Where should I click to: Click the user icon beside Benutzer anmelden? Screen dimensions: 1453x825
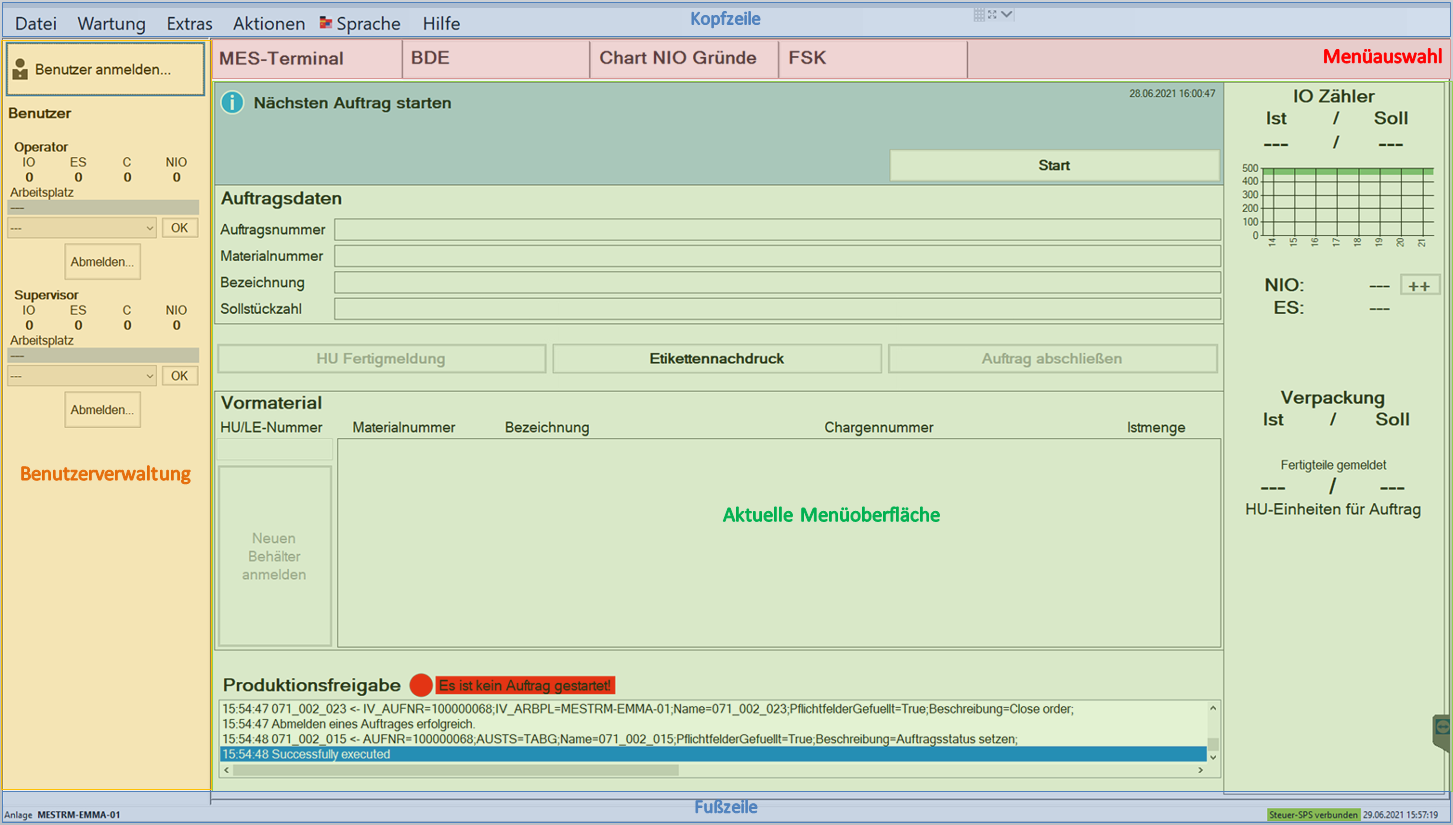point(20,69)
